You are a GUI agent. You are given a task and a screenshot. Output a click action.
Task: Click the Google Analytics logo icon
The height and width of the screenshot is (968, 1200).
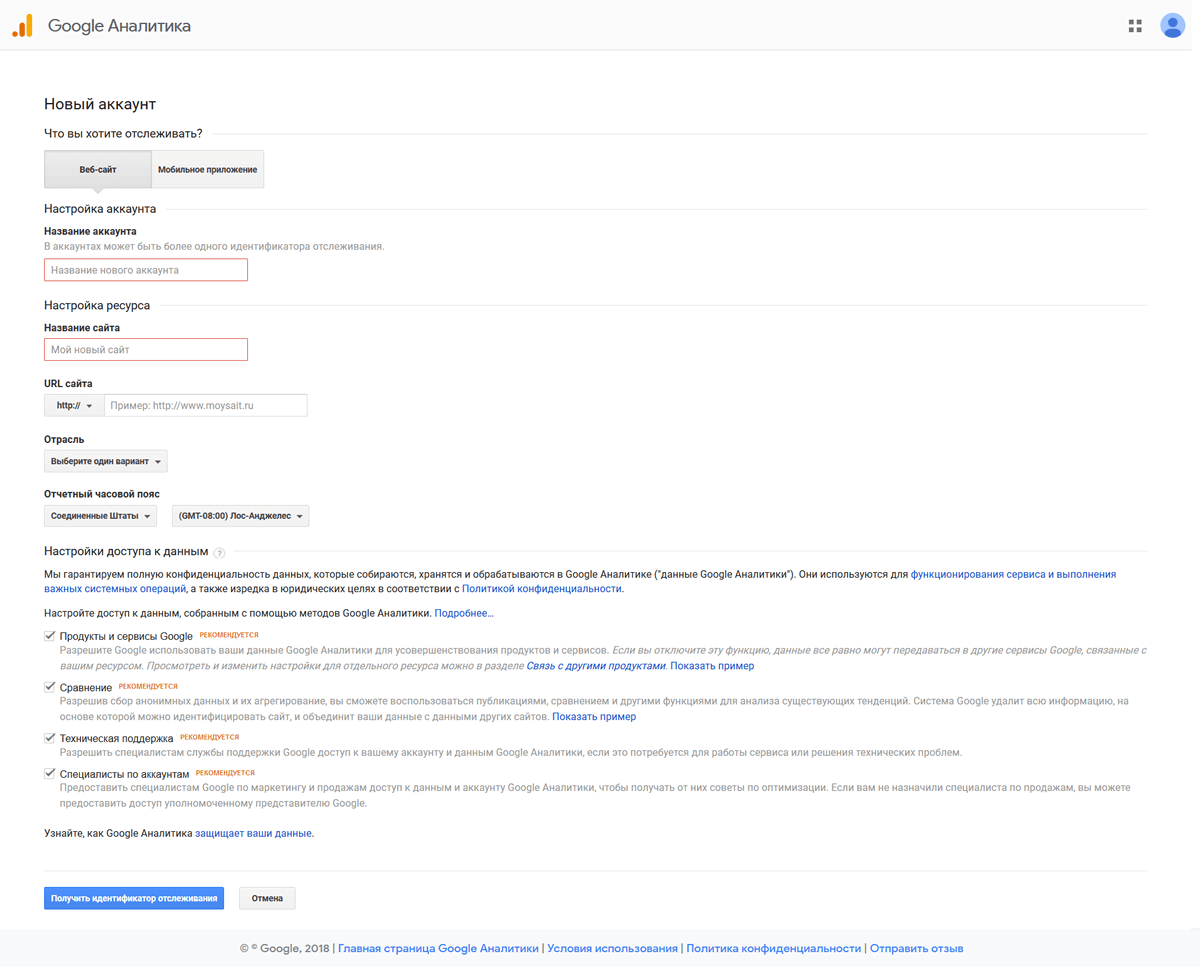point(22,26)
